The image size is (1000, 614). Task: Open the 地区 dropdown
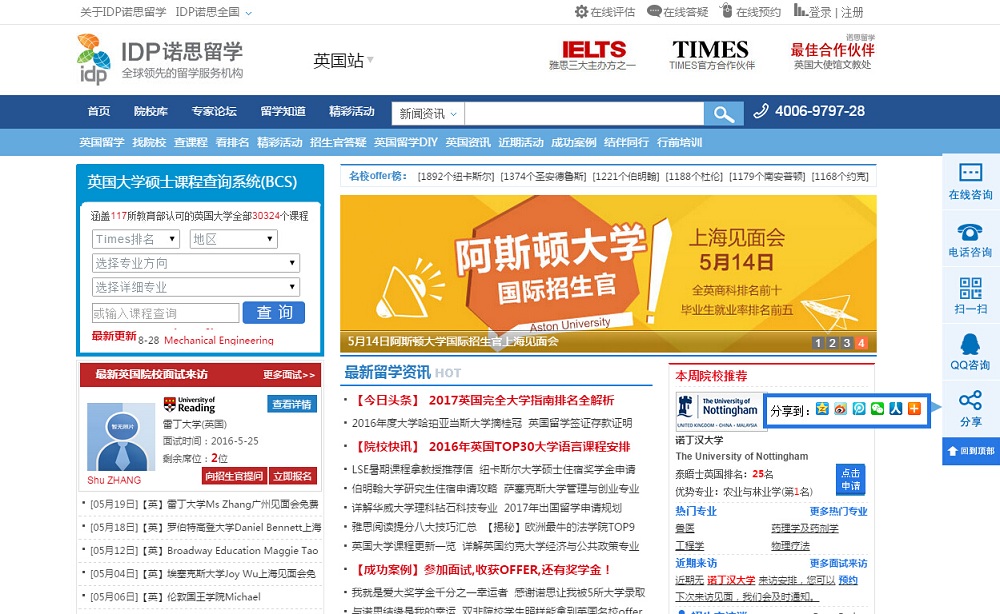pos(233,239)
